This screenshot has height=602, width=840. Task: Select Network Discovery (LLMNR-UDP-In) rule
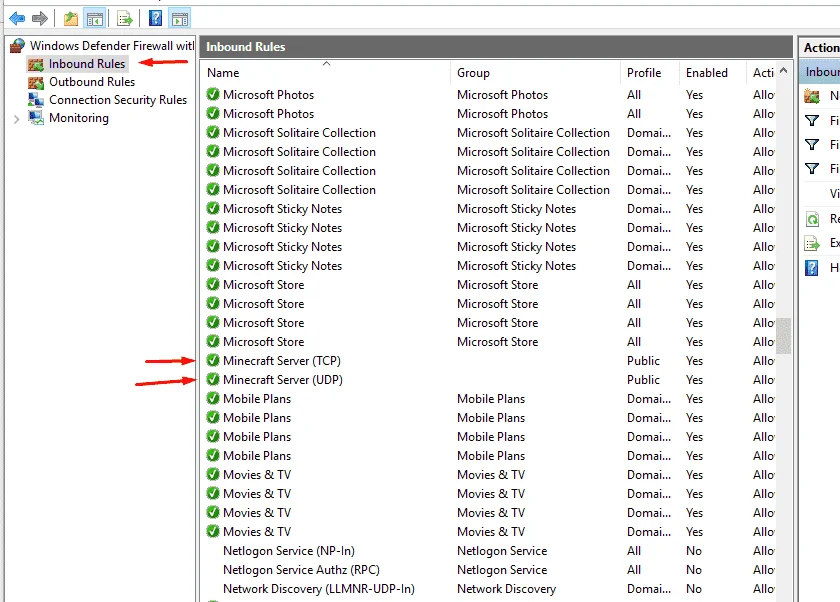coord(319,589)
